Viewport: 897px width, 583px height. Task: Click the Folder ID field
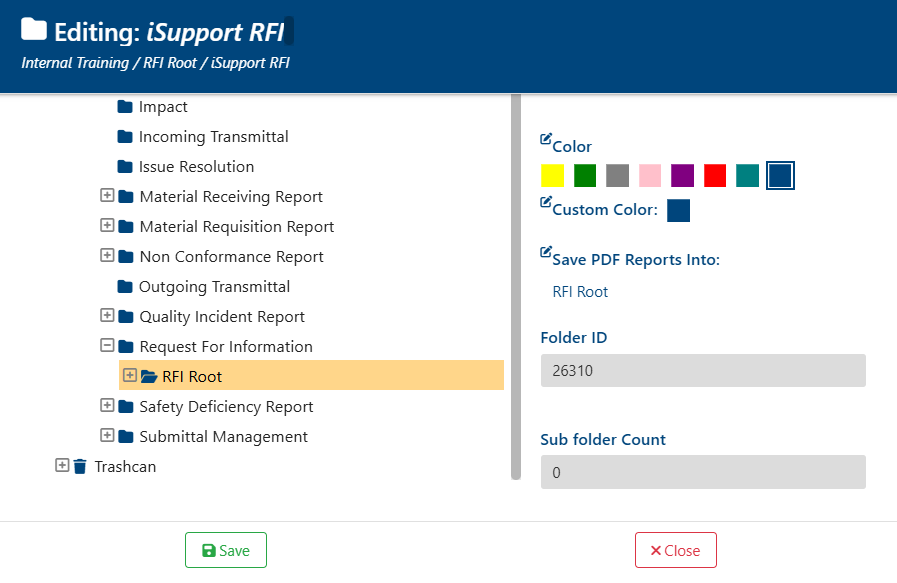click(703, 371)
